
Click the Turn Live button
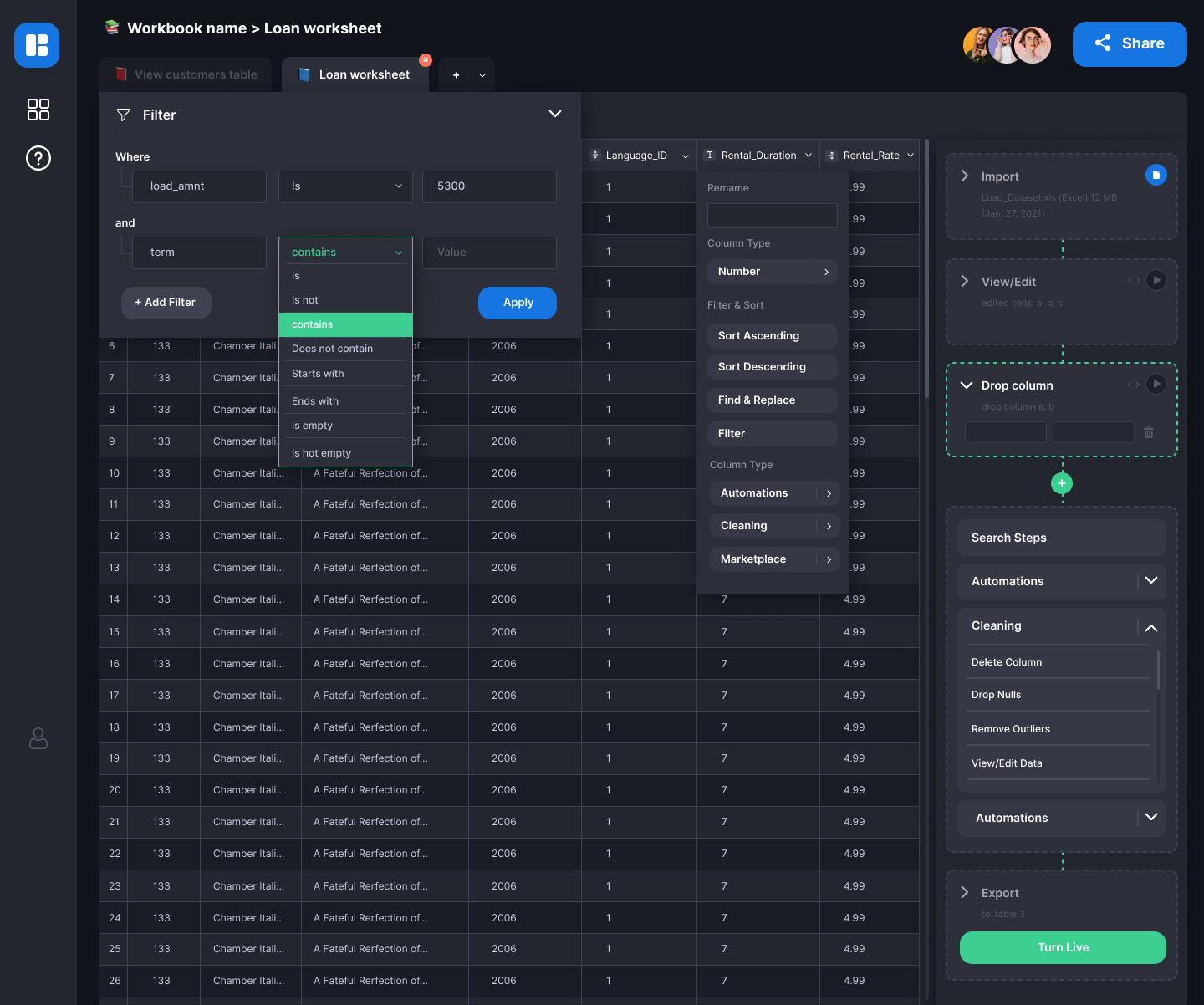1063,947
